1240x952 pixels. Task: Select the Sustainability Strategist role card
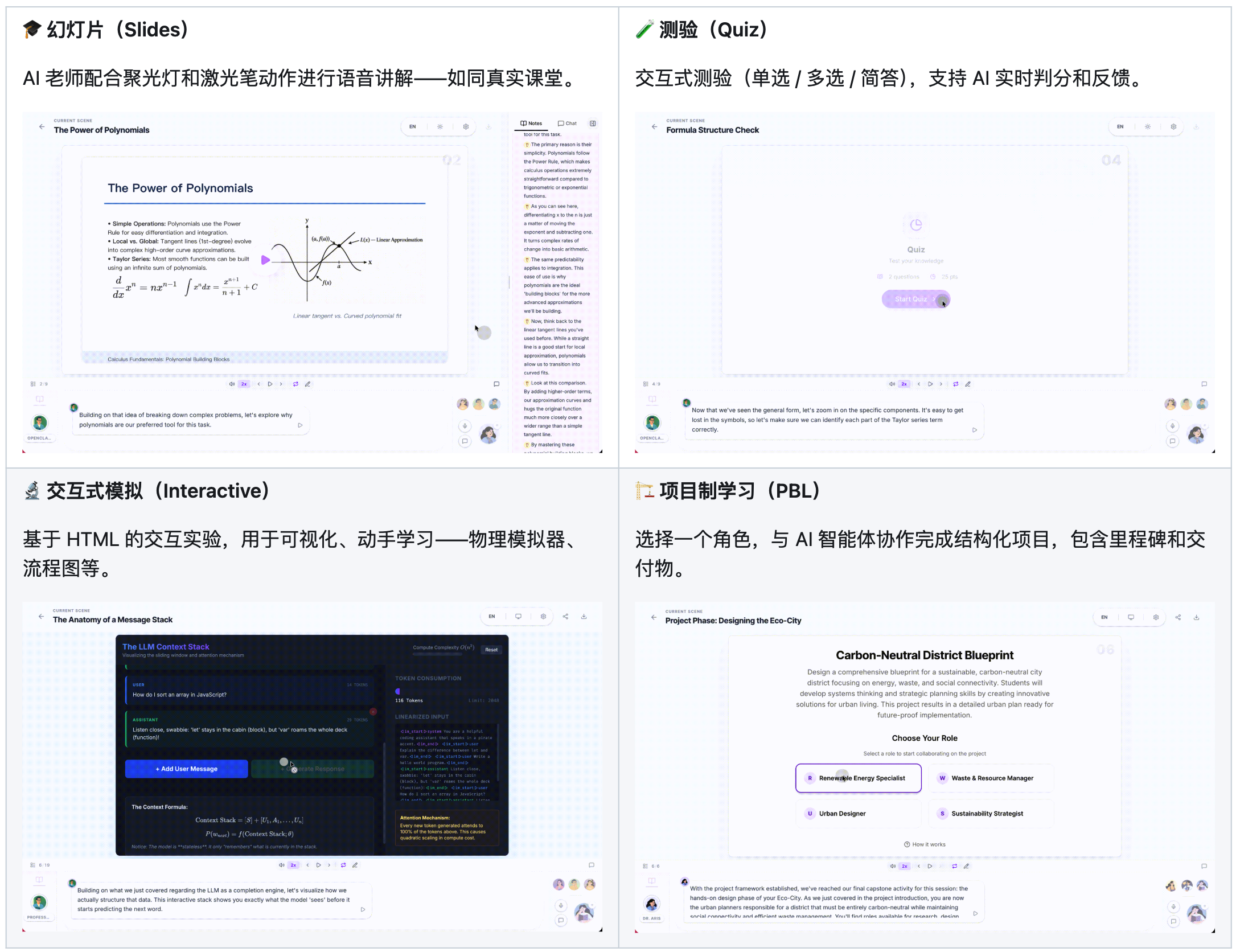tap(991, 814)
